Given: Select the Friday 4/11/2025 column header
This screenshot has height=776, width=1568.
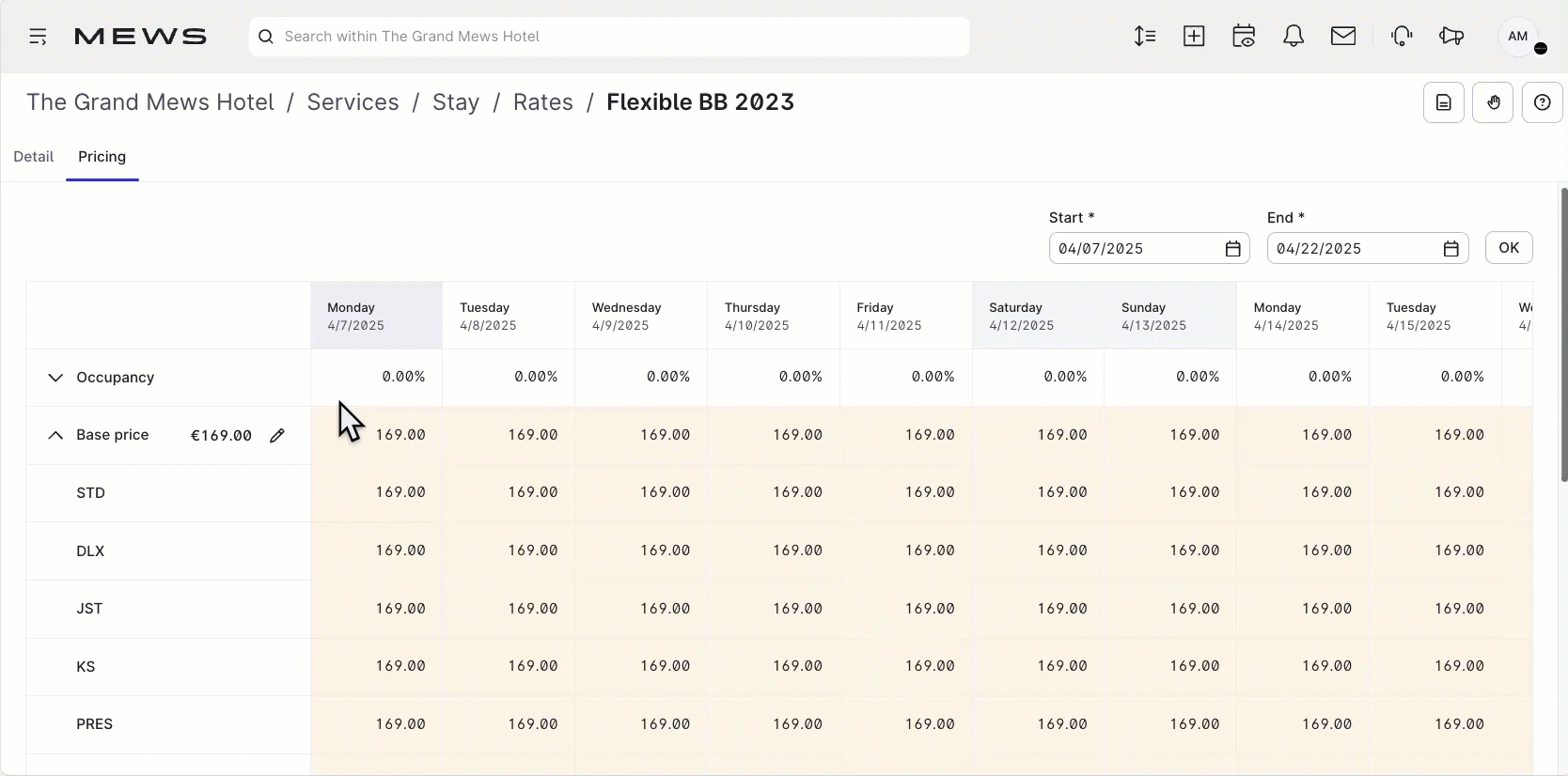Looking at the screenshot, I should point(906,316).
